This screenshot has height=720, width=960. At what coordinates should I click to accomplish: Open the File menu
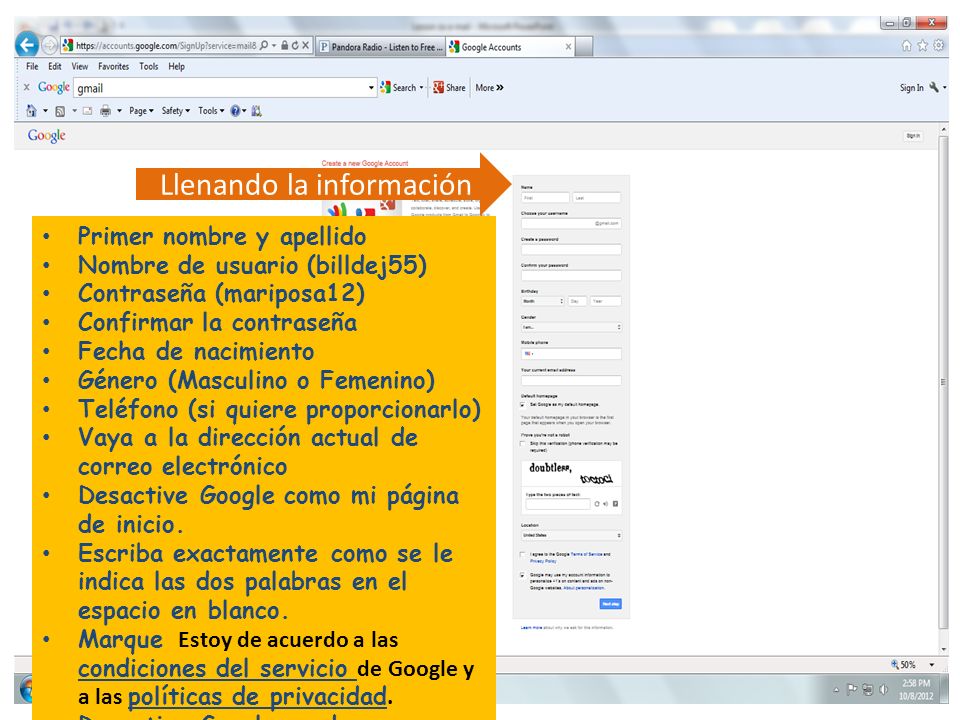(32, 66)
